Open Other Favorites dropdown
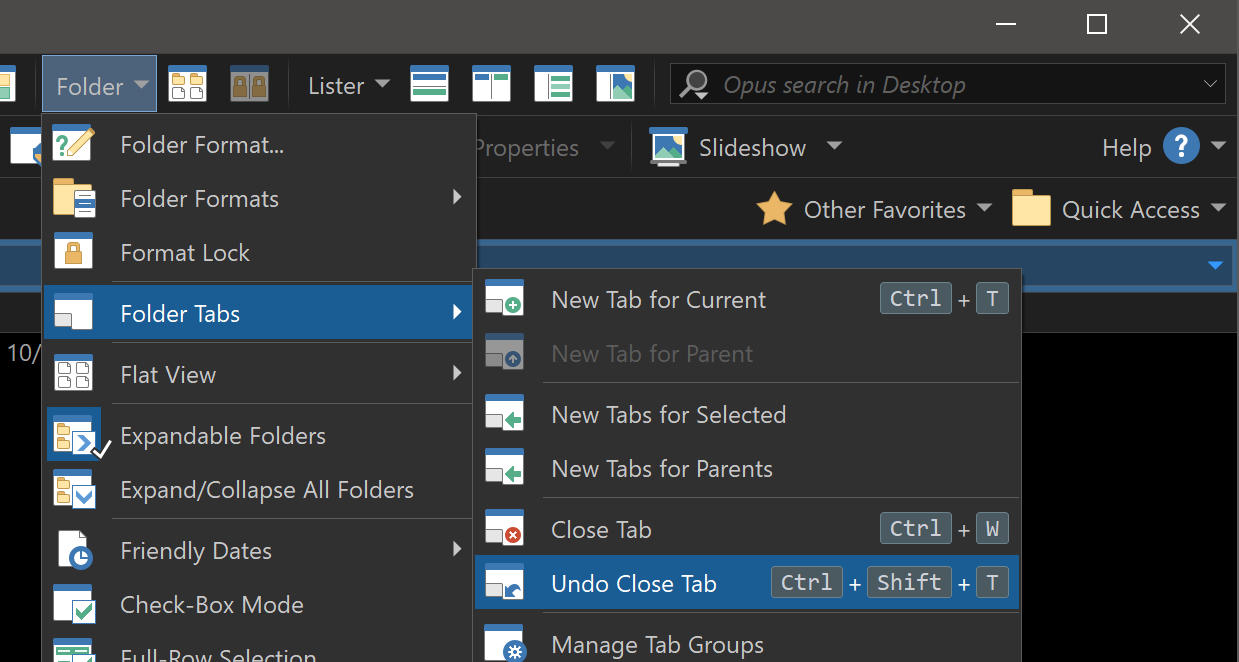The image size is (1239, 662). 874,209
